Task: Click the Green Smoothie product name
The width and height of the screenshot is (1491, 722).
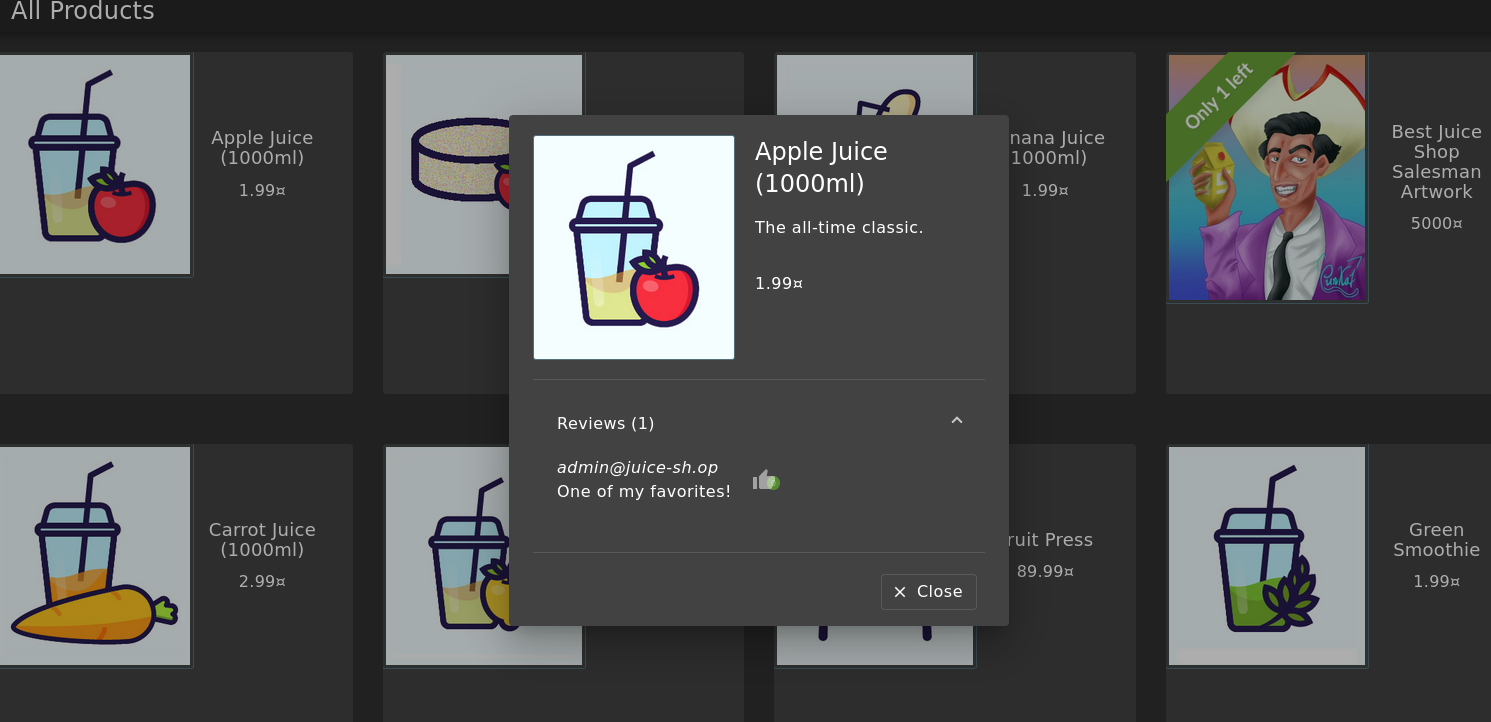Action: pyautogui.click(x=1436, y=540)
